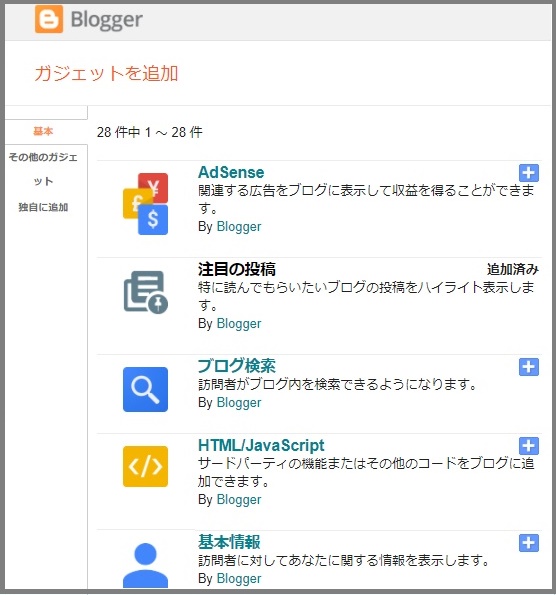Click Blogger author link under 注目の投稿
This screenshot has height=595, width=556.
tap(239, 324)
